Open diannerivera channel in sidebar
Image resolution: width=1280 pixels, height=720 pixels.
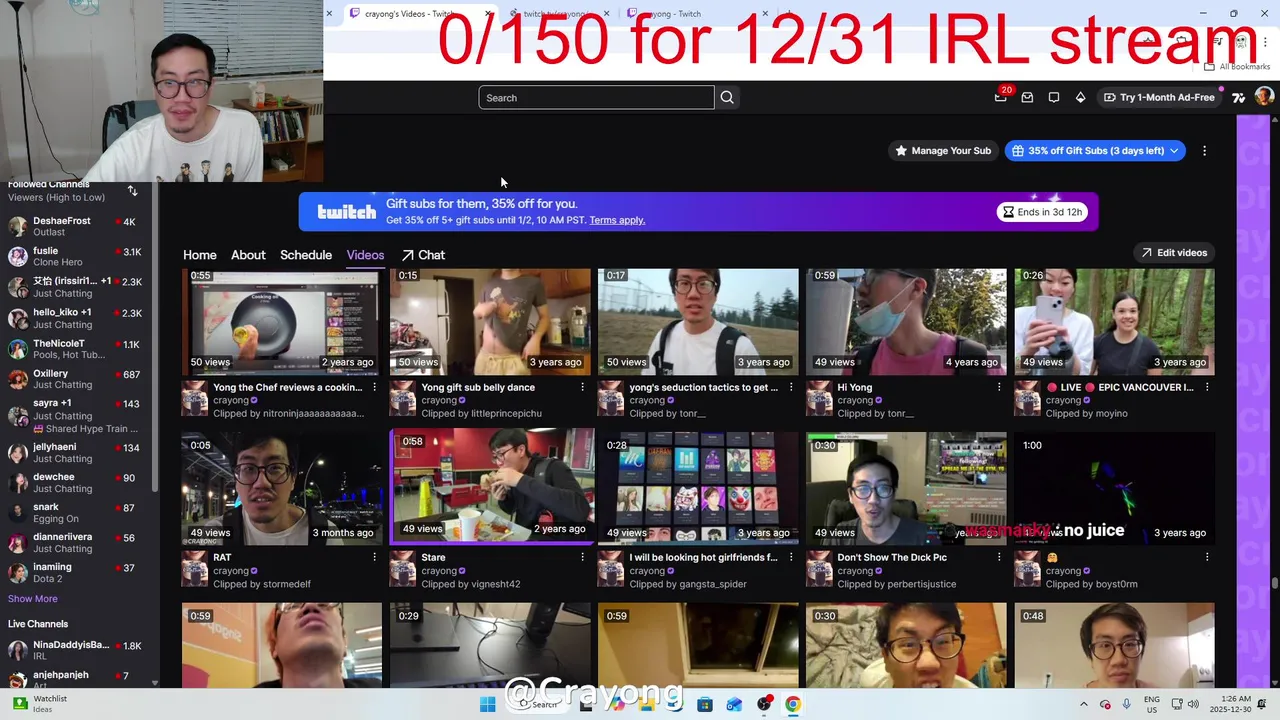(x=78, y=542)
